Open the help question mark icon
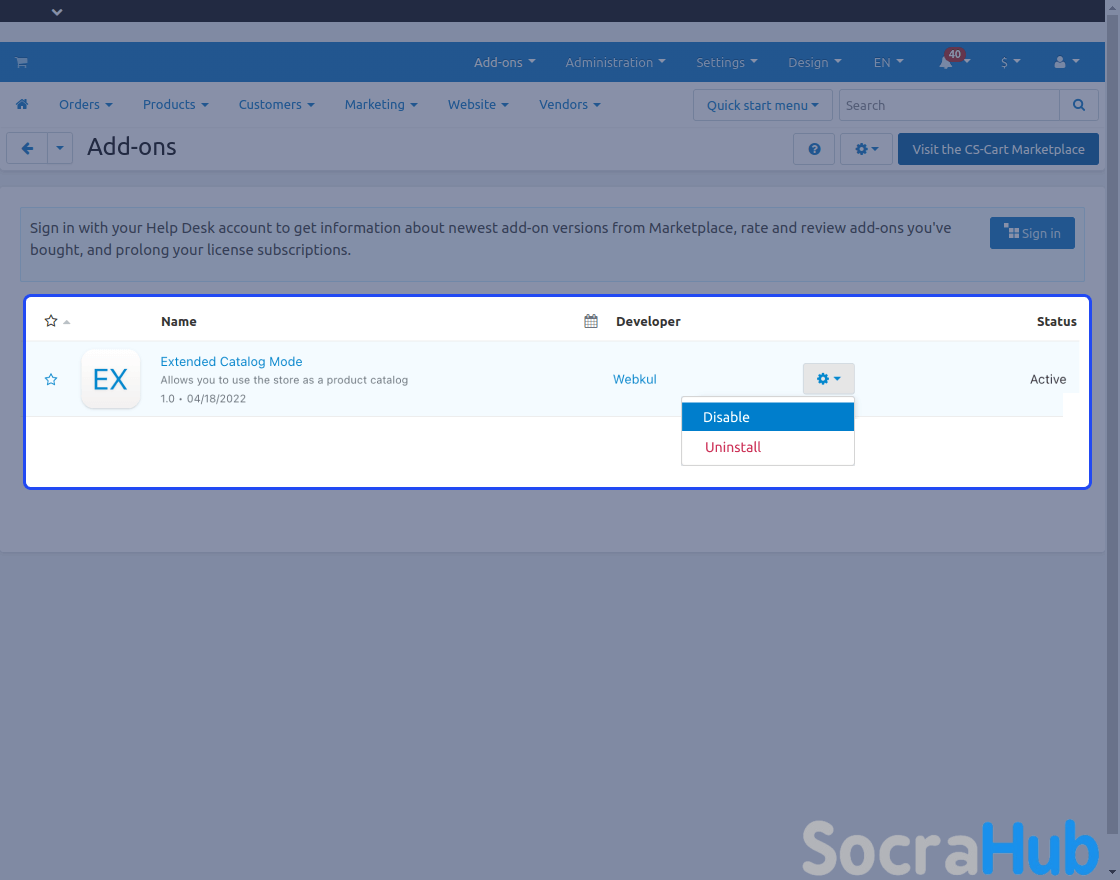The width and height of the screenshot is (1120, 880). pos(814,149)
